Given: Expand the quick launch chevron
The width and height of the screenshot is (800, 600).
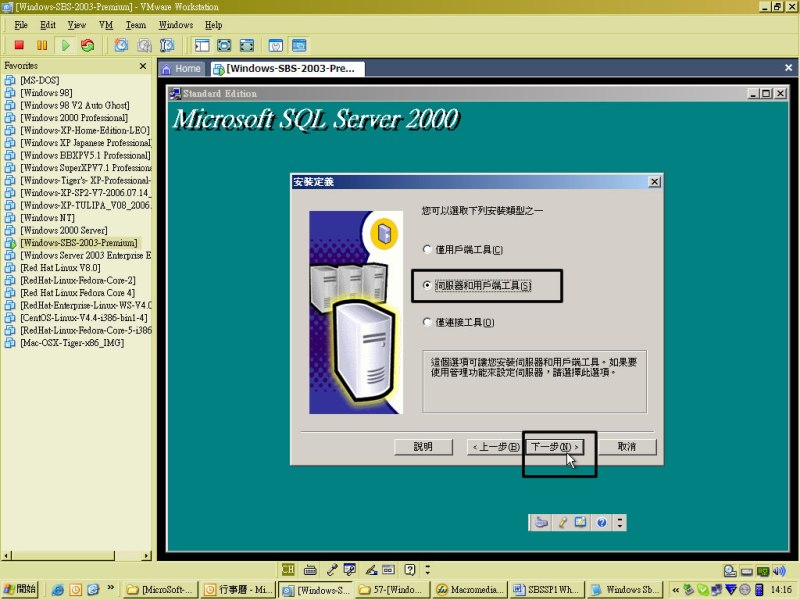Looking at the screenshot, I should pos(110,587).
